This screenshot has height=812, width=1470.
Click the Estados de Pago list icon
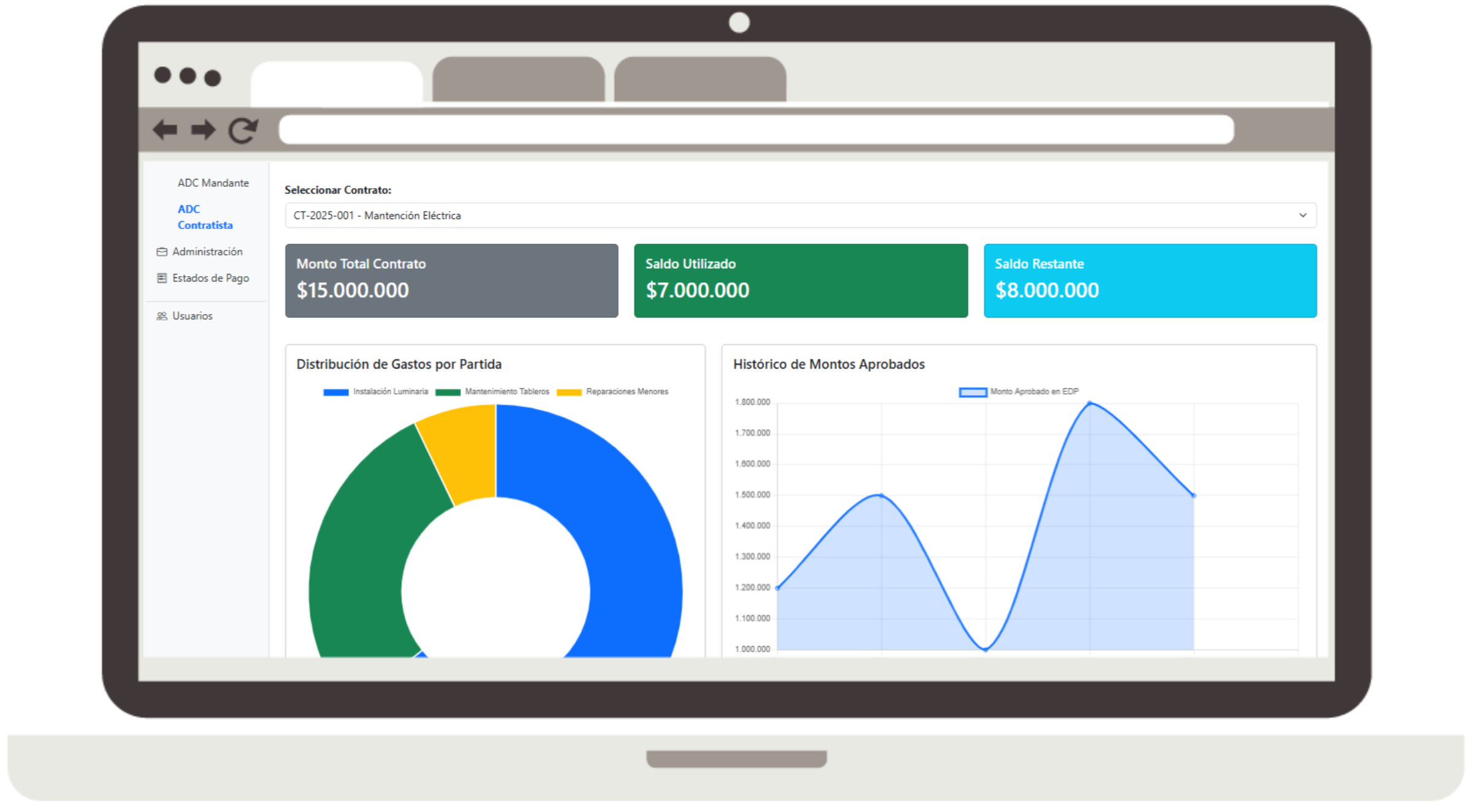pyautogui.click(x=162, y=278)
